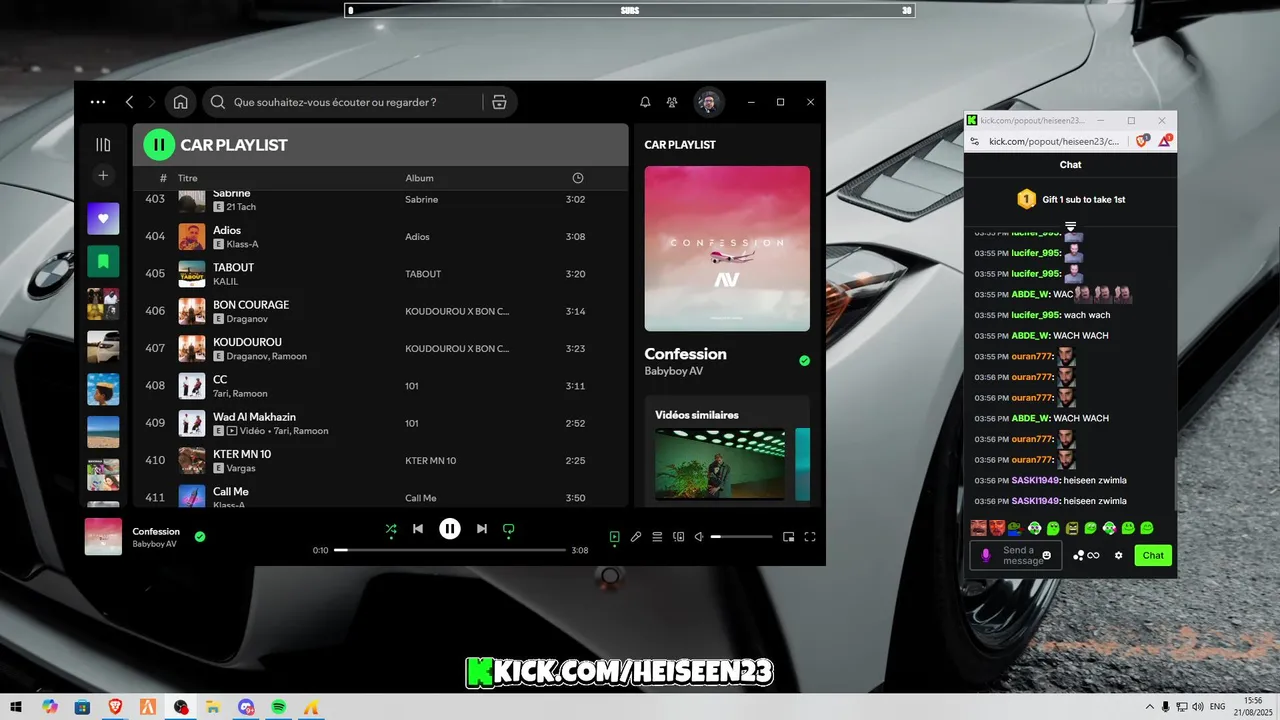This screenshot has width=1280, height=720.
Task: Toggle the saved checkmark in the now playing bar
Action: click(200, 537)
